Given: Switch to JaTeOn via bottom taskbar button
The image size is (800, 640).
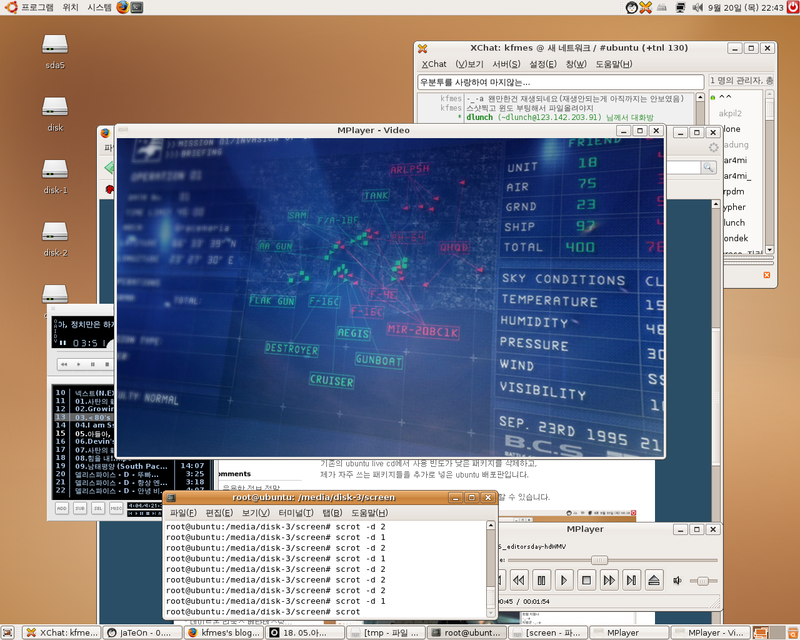Looking at the screenshot, I should (143, 633).
